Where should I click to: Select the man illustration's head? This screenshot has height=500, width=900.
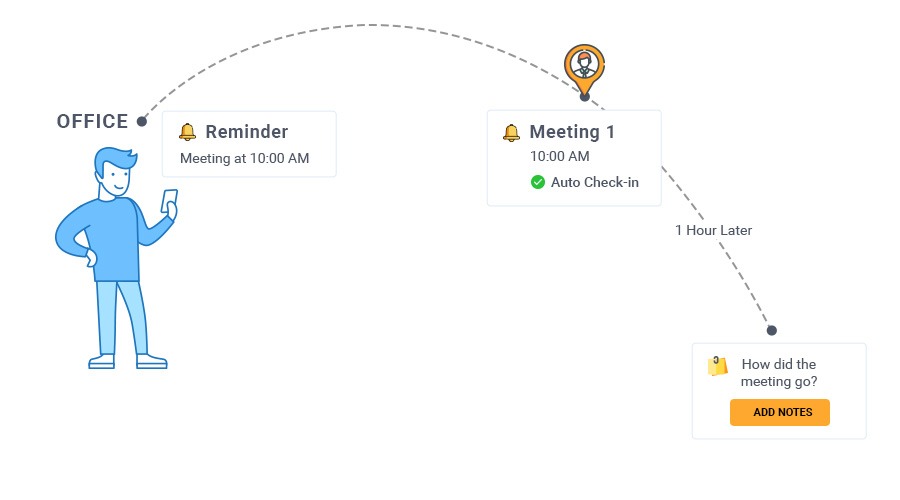(x=115, y=173)
